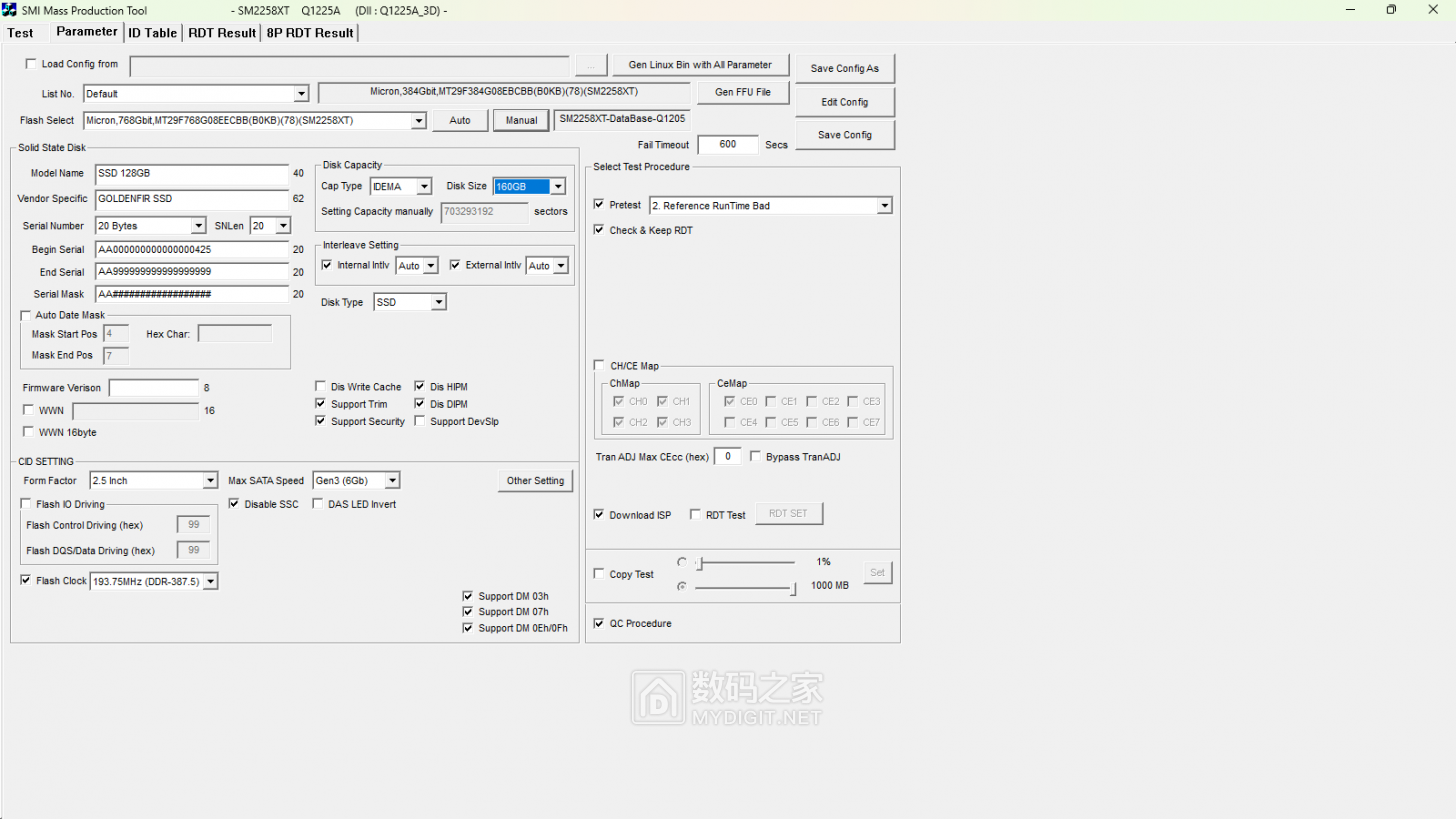Uncheck the Support Security option
This screenshot has width=1456, height=819.
[x=321, y=421]
